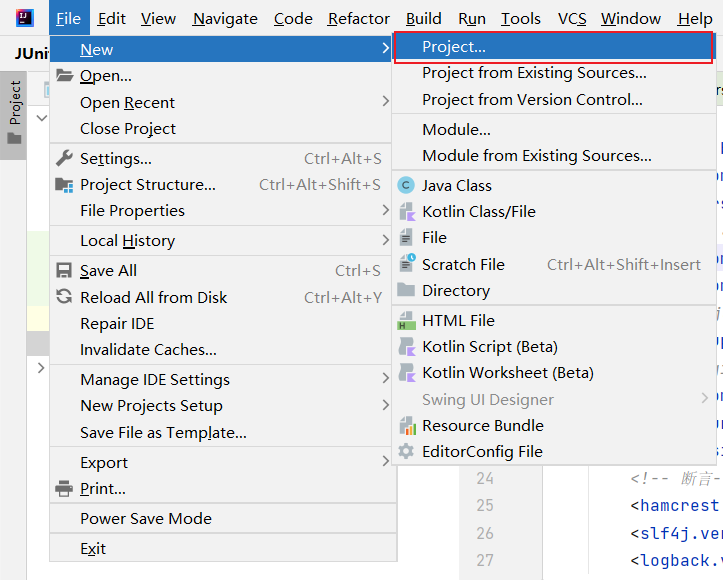Click the Settings wrench icon
Image resolution: width=723 pixels, height=580 pixels.
tap(64, 159)
